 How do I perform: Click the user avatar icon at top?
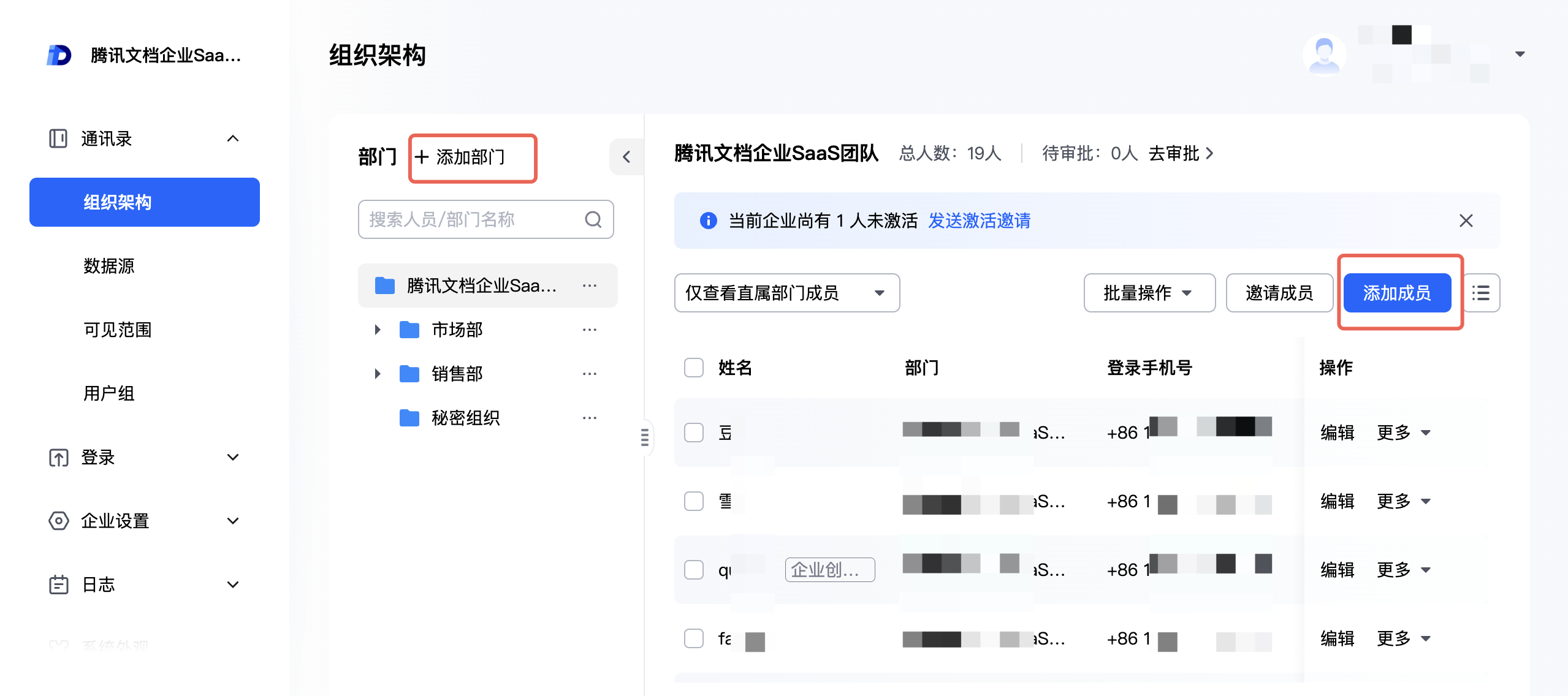(x=1323, y=54)
